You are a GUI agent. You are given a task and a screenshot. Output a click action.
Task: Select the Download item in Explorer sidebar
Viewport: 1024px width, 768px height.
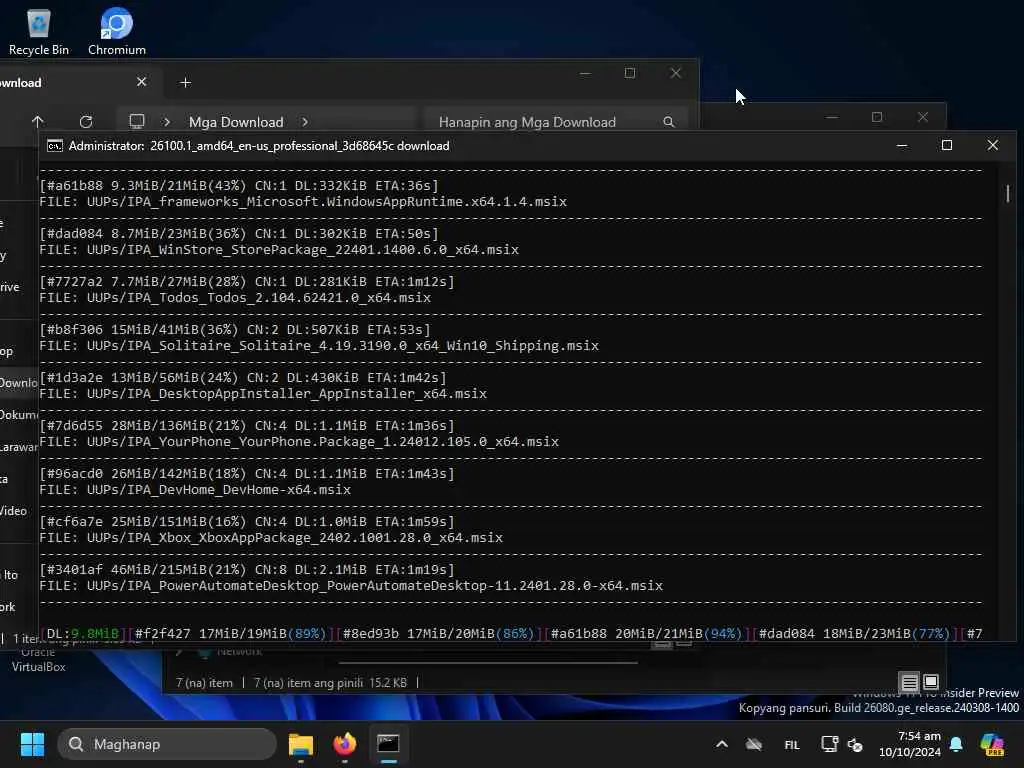click(x=18, y=383)
